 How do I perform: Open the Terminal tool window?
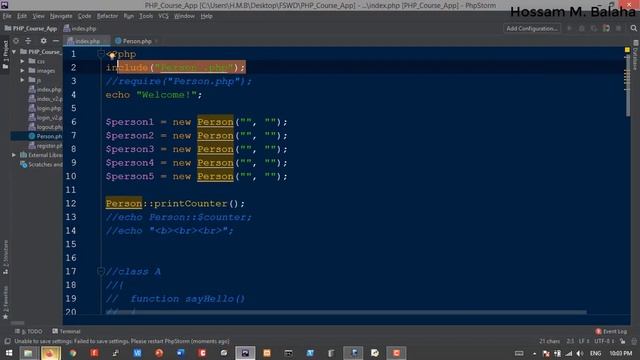coord(67,331)
